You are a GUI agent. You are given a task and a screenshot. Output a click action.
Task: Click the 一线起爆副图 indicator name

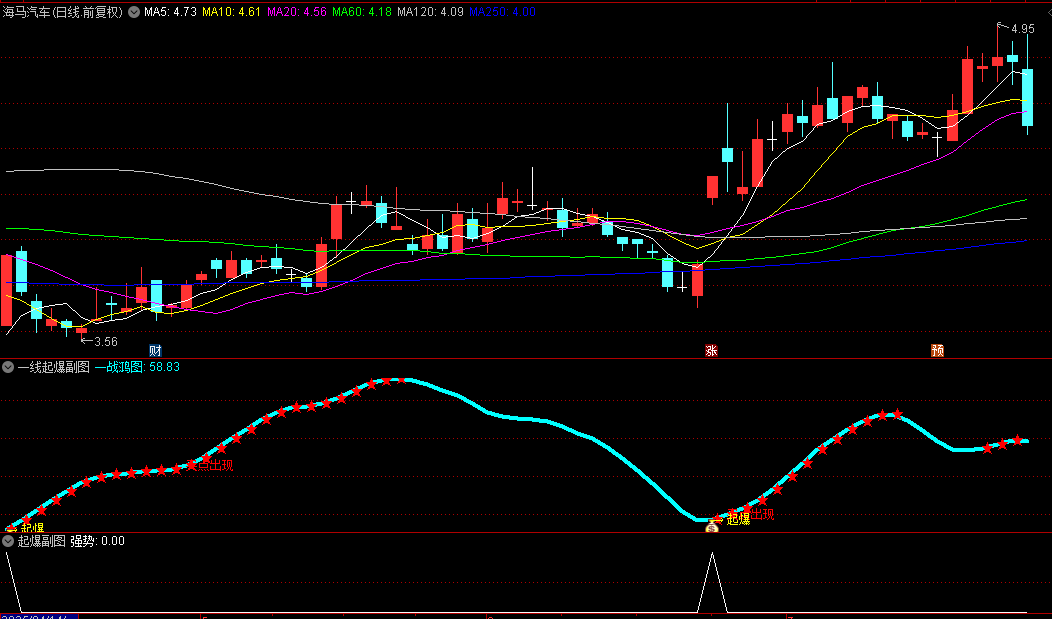(54, 367)
